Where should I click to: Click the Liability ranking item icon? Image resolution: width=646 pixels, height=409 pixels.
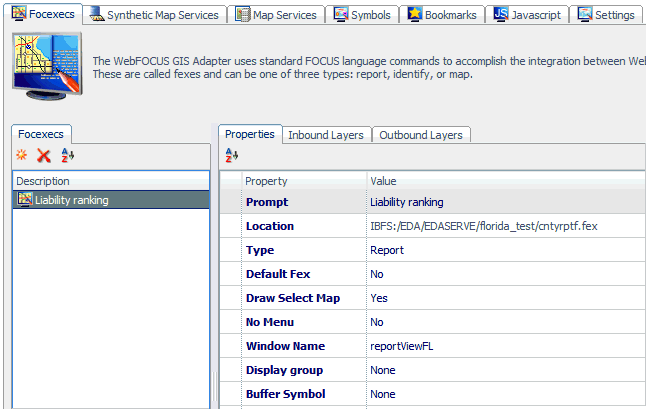24,200
